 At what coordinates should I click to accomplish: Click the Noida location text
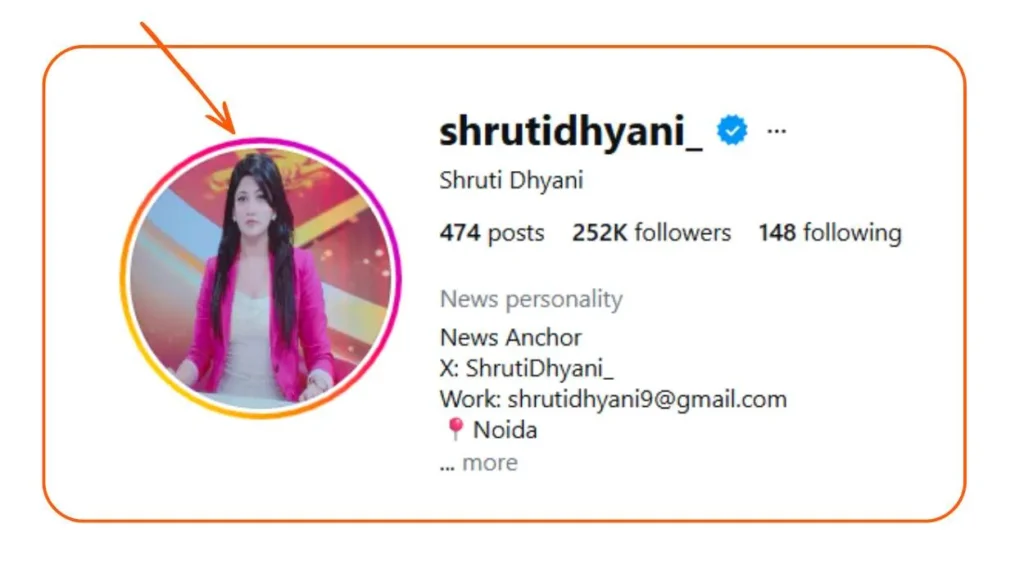coord(505,430)
